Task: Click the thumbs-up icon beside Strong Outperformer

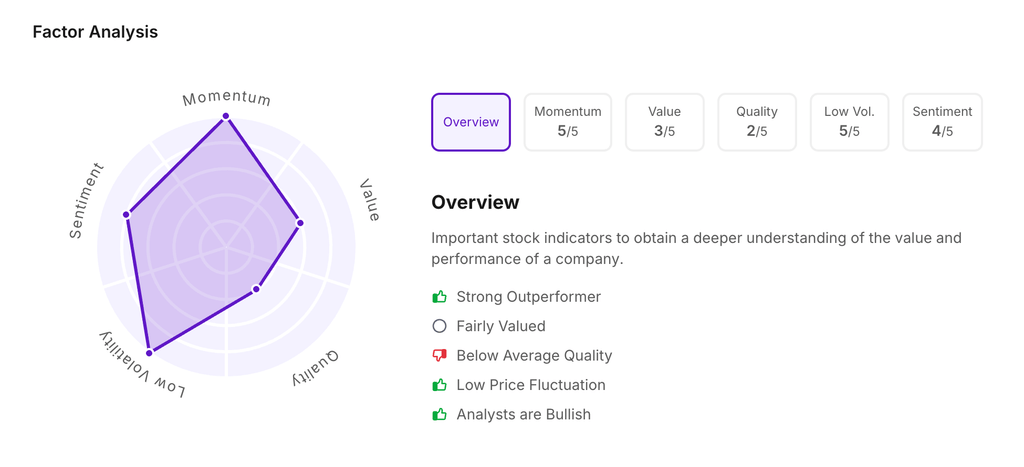Action: 439,297
